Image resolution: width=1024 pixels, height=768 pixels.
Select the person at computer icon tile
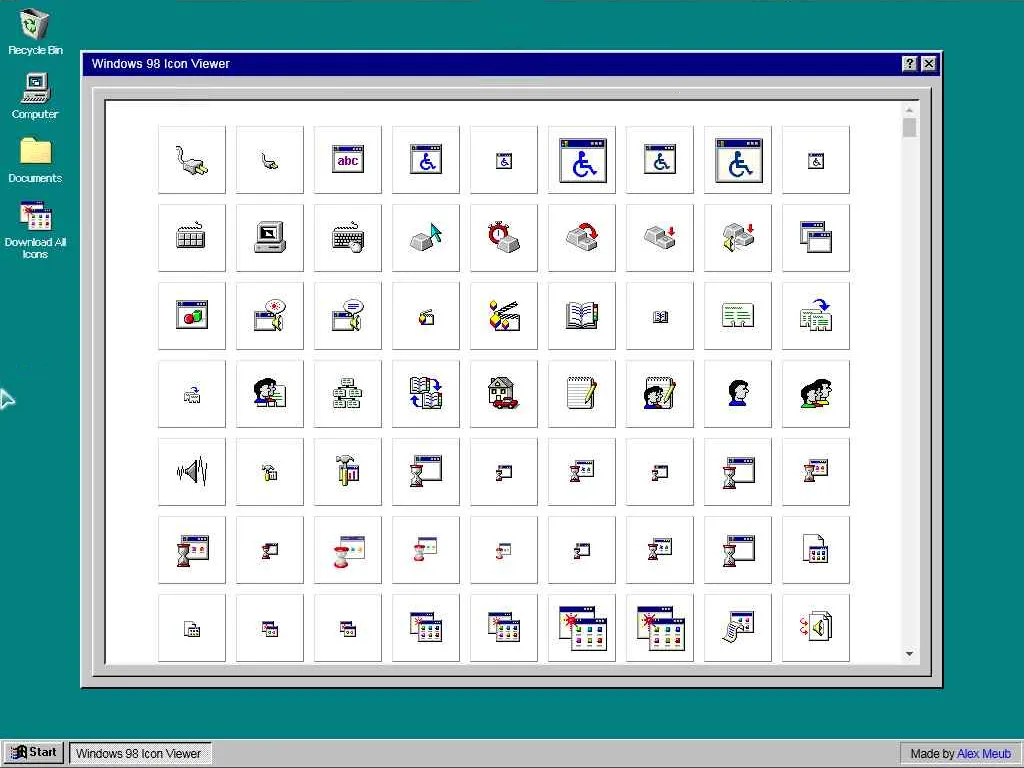[x=270, y=394]
